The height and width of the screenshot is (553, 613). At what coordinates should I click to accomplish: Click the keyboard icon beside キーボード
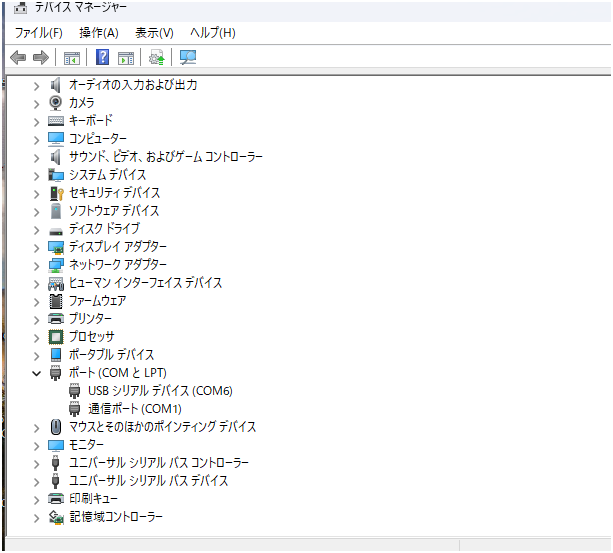(x=56, y=121)
